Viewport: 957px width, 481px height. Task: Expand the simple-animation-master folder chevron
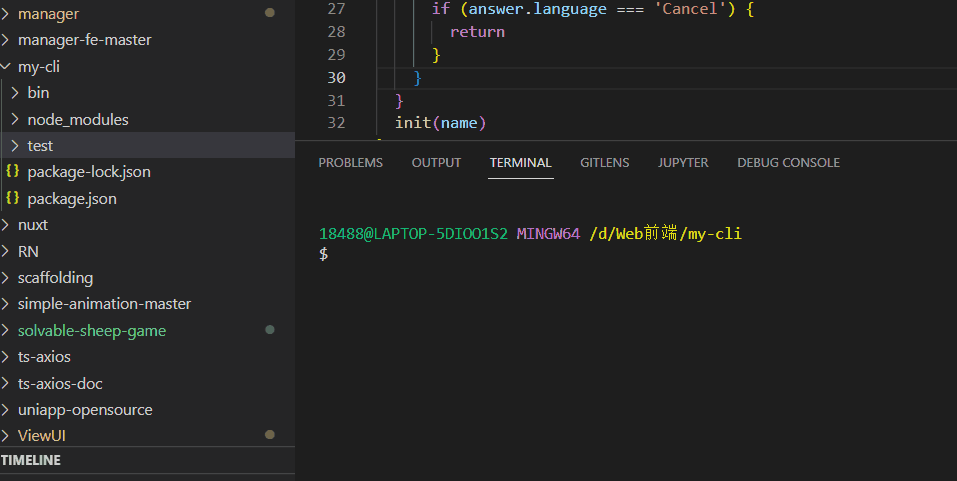point(5,303)
